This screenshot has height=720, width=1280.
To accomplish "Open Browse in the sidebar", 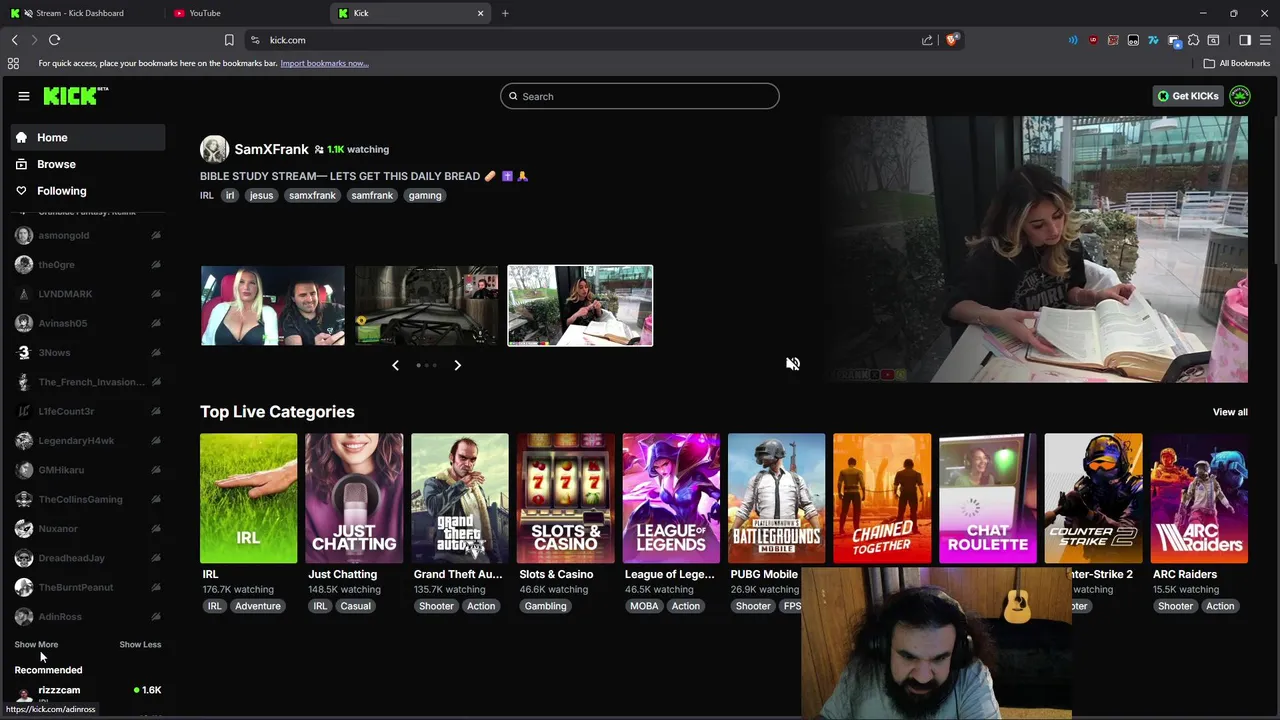I will tap(88, 164).
